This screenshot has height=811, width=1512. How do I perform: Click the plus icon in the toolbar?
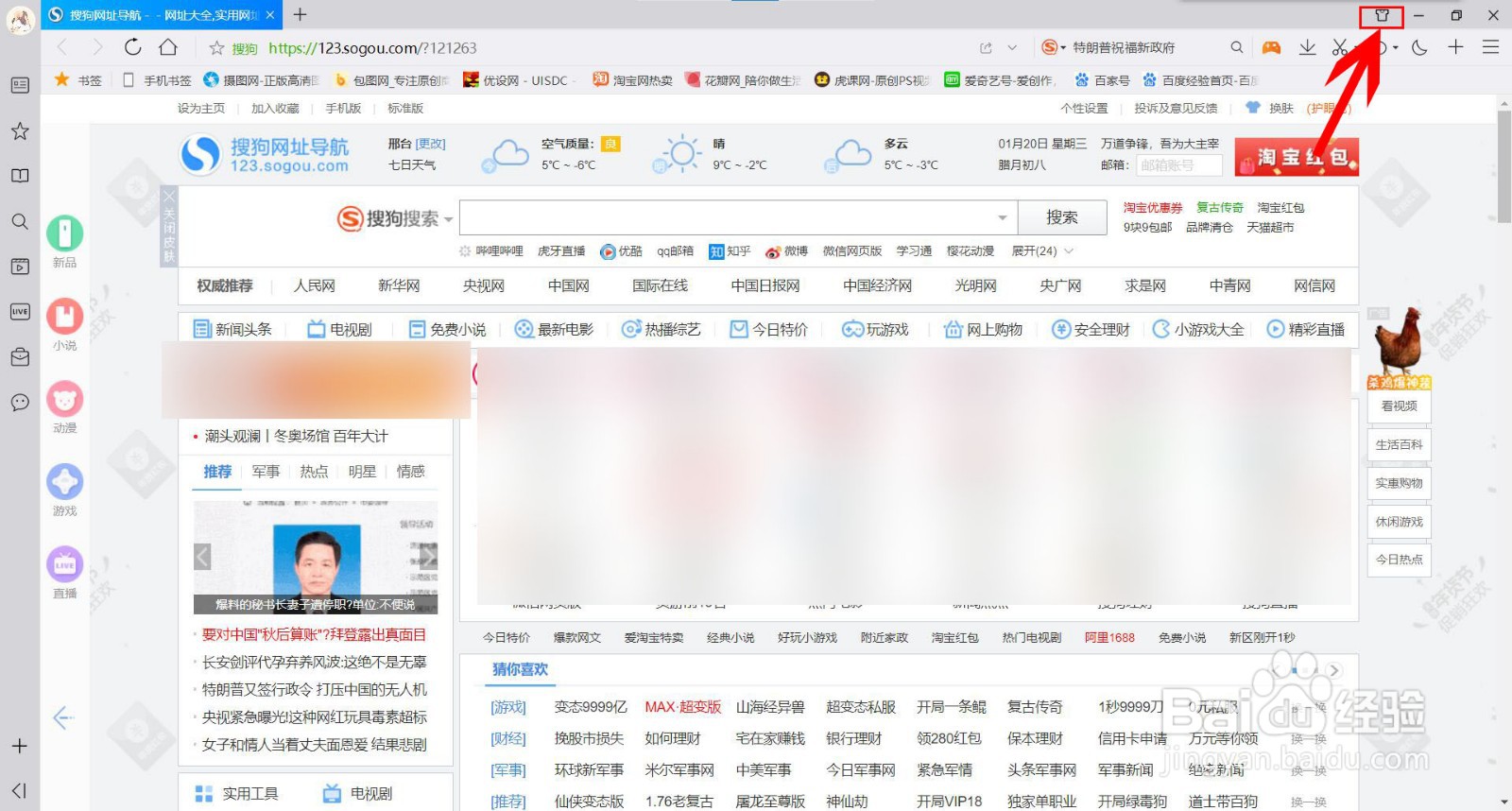[1455, 47]
